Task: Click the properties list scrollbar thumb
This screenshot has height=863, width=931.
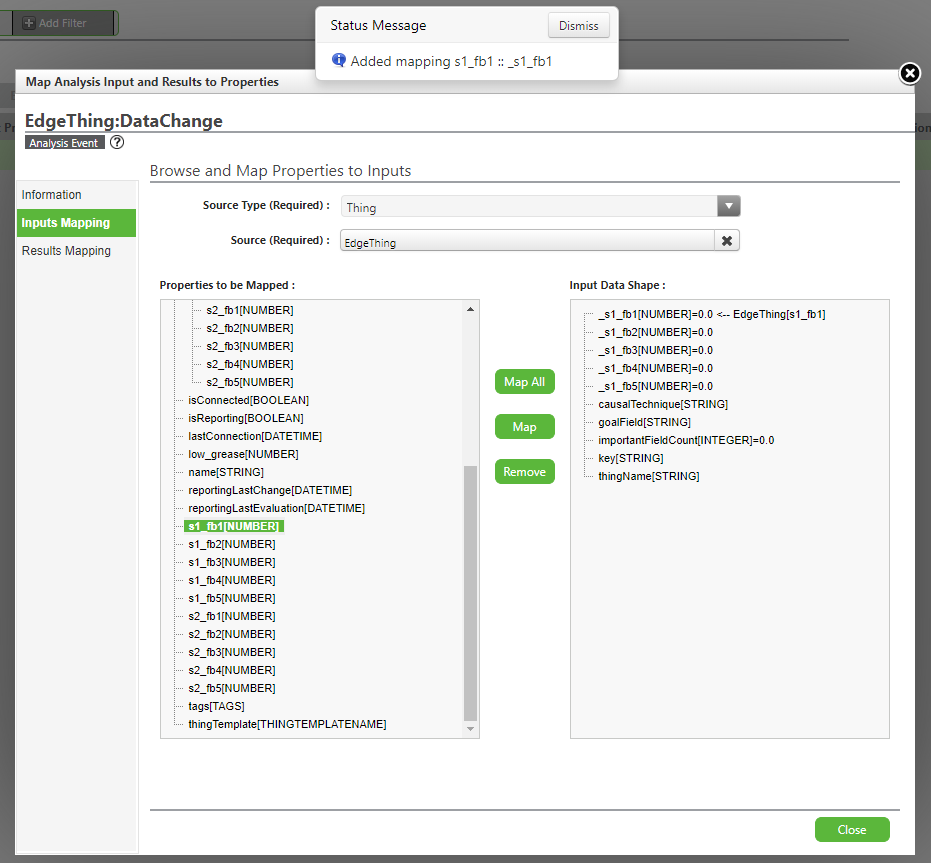Action: [x=470, y=592]
